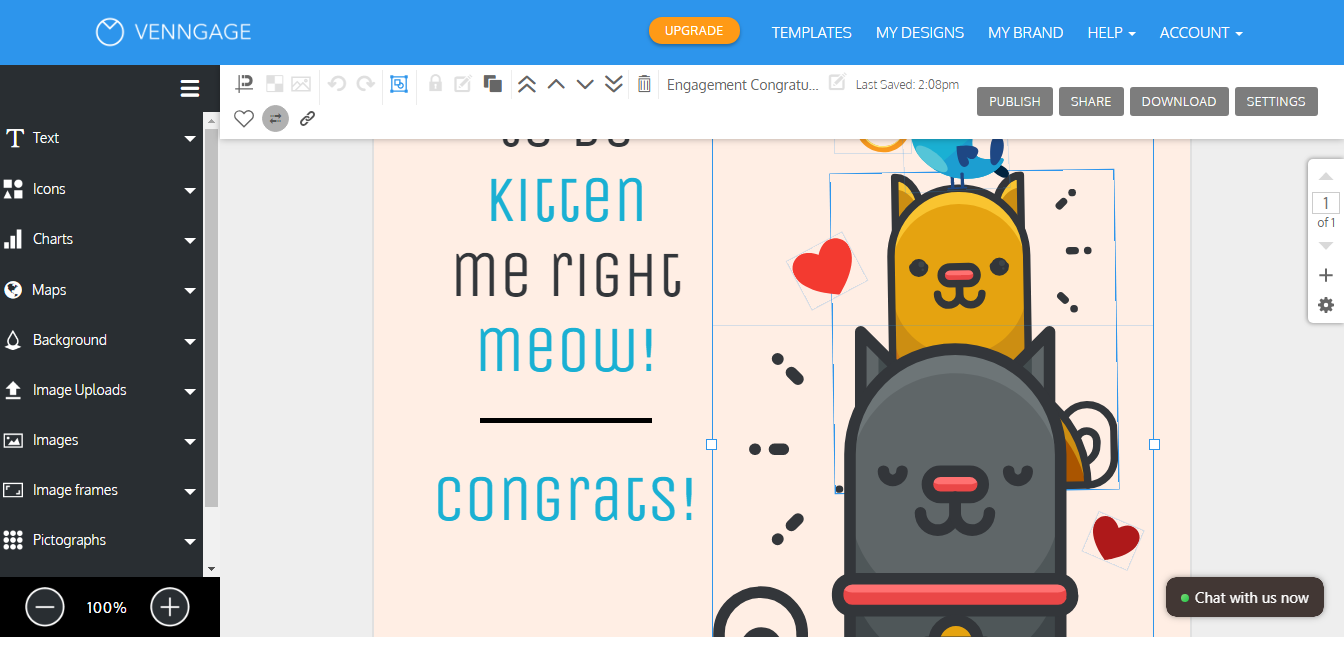Click the page number field showing 1
This screenshot has width=1344, height=669.
1326,204
